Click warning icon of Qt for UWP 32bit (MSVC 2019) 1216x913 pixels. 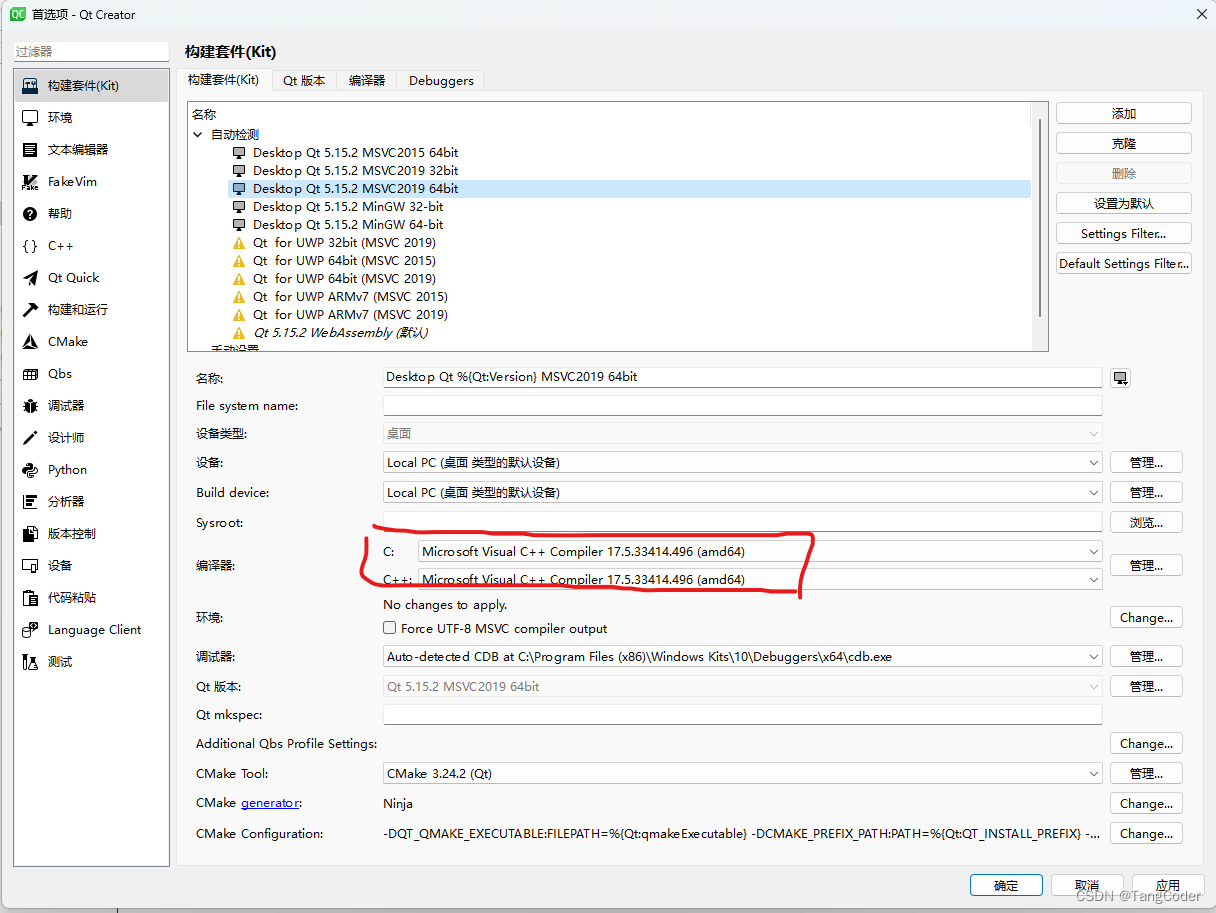[x=239, y=243]
